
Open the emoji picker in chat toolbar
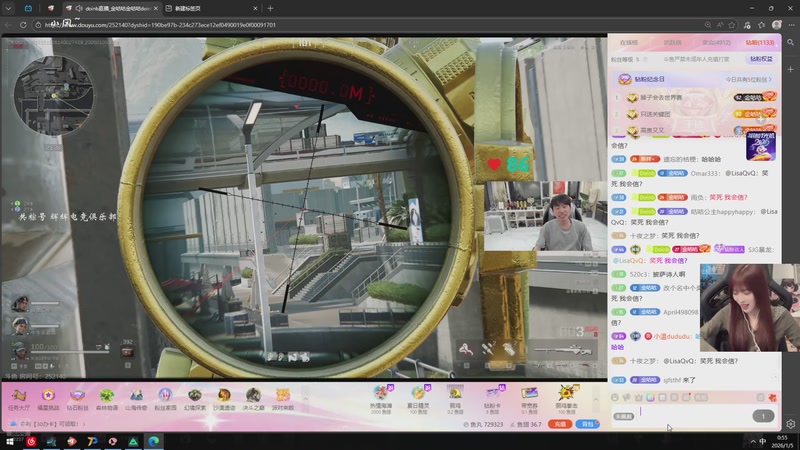[615, 397]
